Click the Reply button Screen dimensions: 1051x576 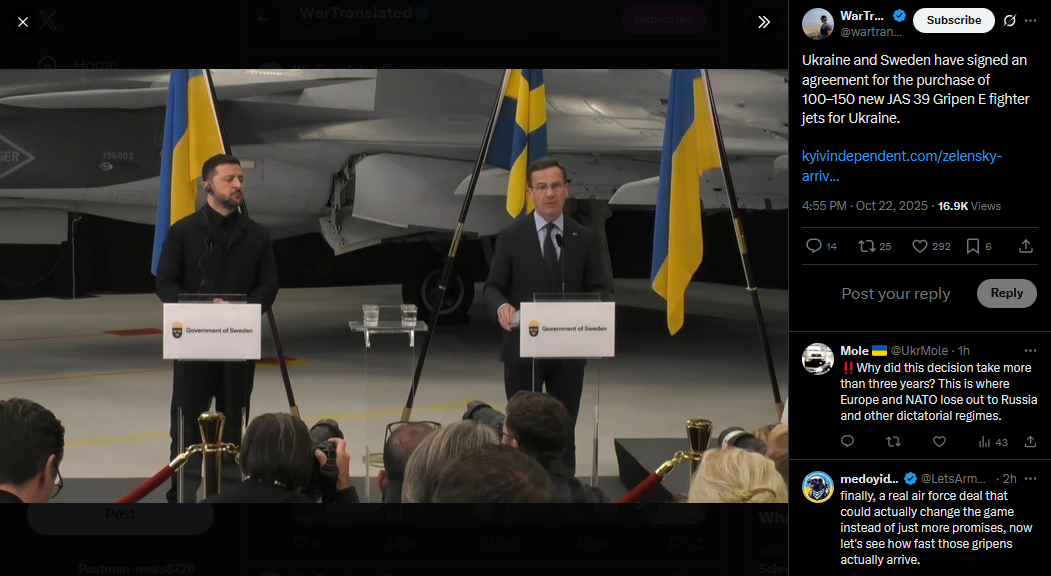1006,293
